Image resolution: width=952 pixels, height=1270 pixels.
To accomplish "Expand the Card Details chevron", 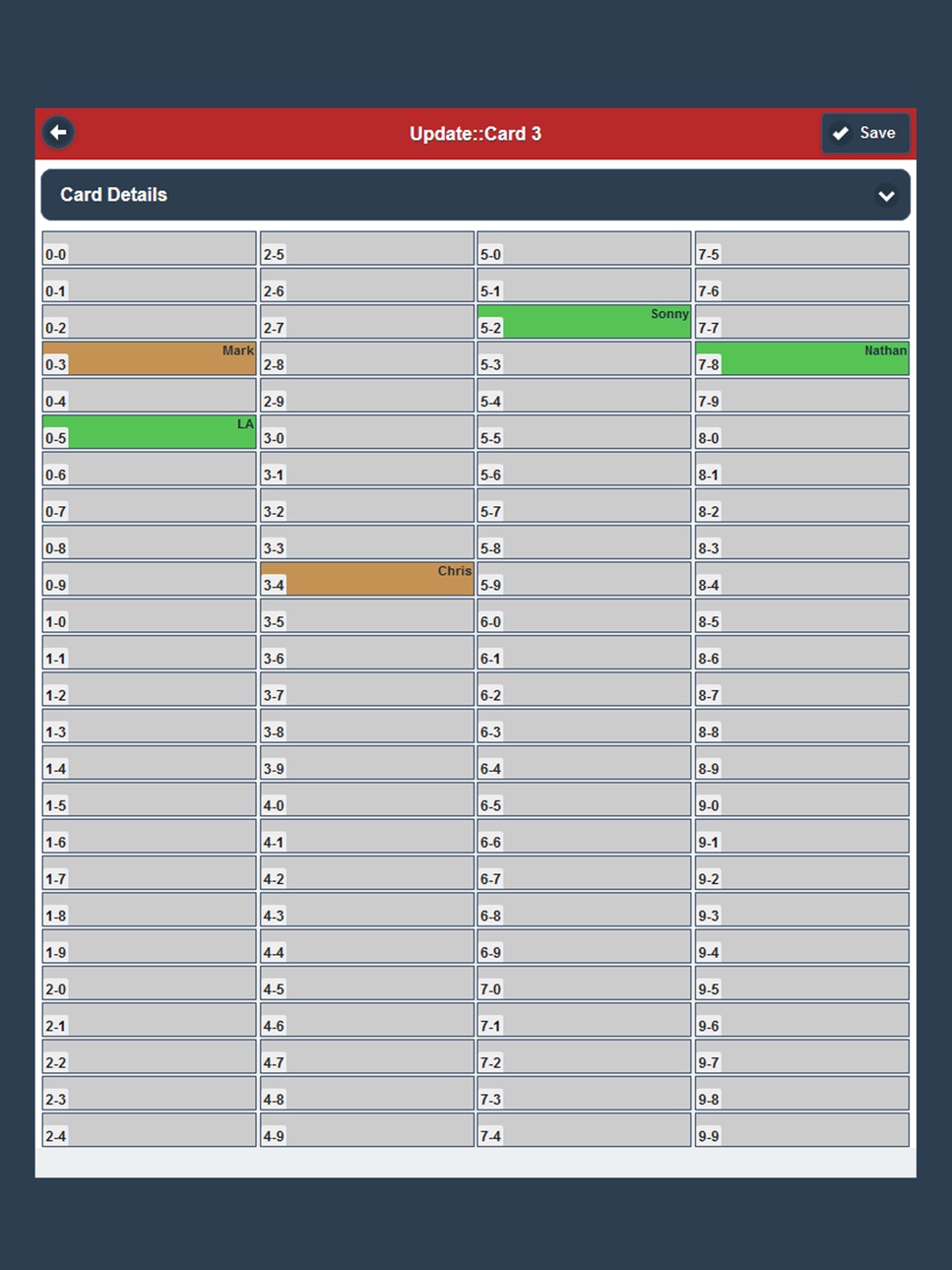I will point(886,196).
